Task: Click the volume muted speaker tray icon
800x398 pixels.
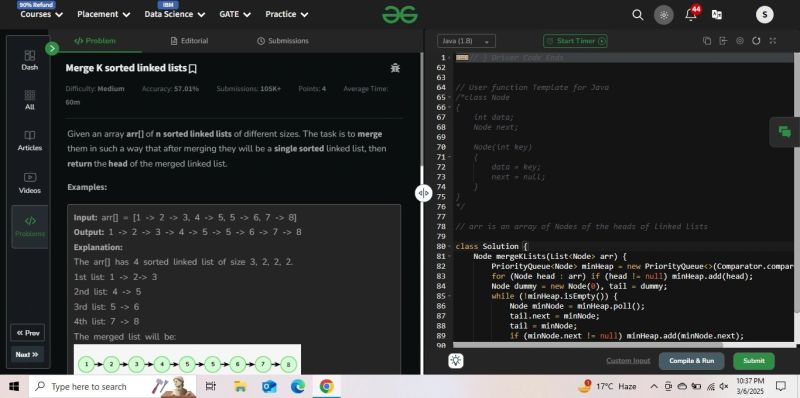Action: pyautogui.click(x=723, y=386)
